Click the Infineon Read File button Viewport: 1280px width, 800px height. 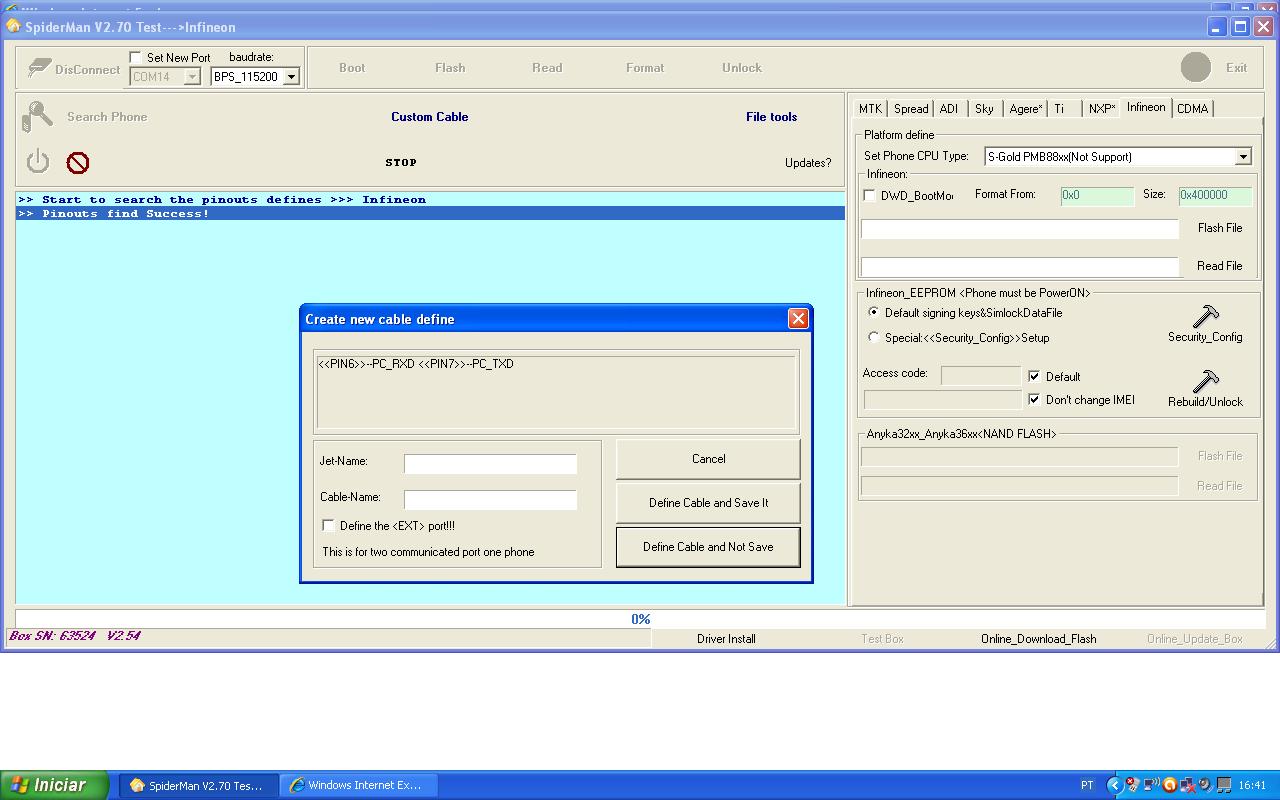tap(1220, 266)
